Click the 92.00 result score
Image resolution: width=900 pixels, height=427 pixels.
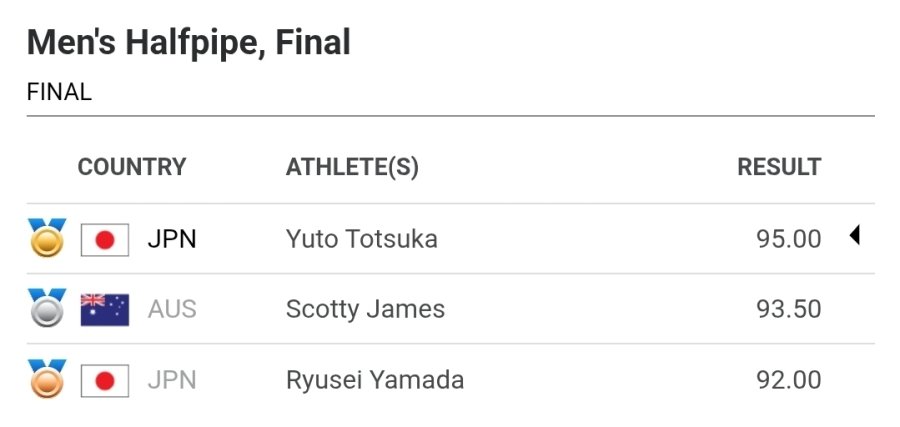click(x=788, y=380)
